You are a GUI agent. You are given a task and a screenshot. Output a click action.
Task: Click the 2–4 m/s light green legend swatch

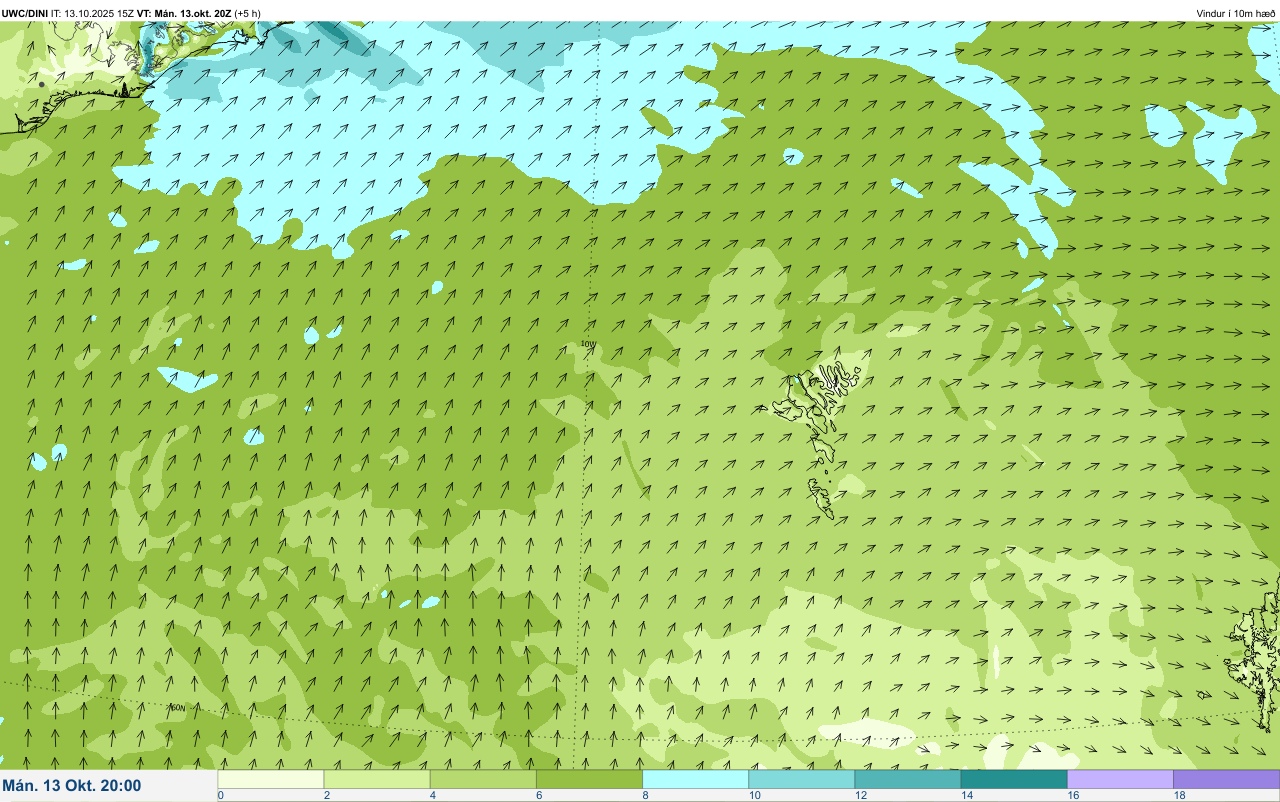click(377, 779)
